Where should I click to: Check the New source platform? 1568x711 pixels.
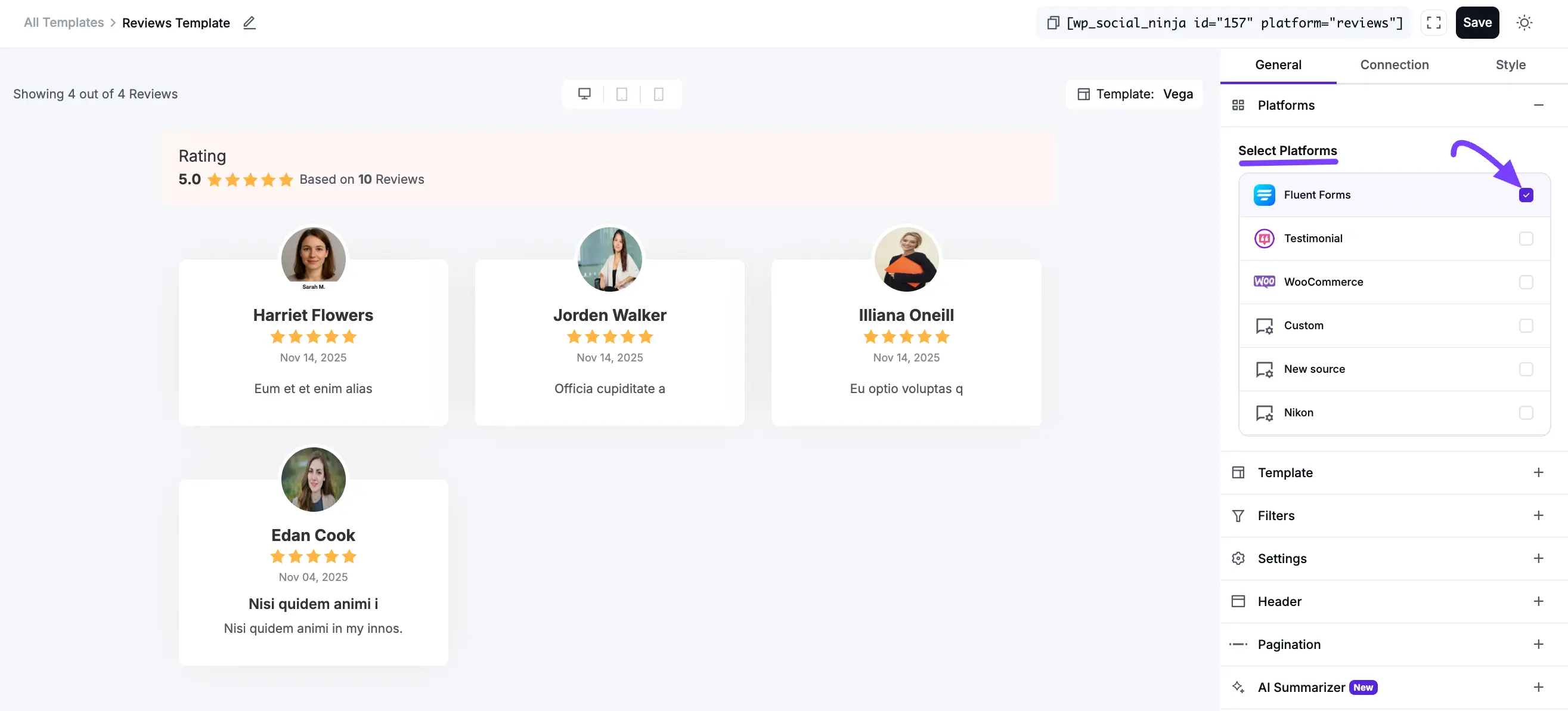[x=1526, y=369]
